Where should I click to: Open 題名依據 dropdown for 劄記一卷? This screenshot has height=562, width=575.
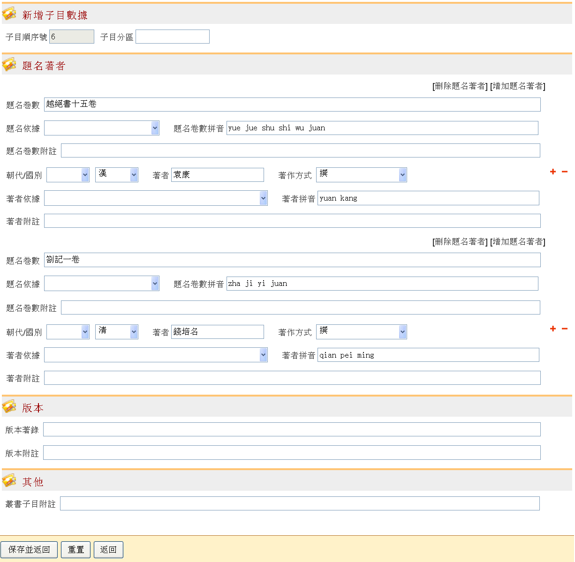click(x=102, y=283)
